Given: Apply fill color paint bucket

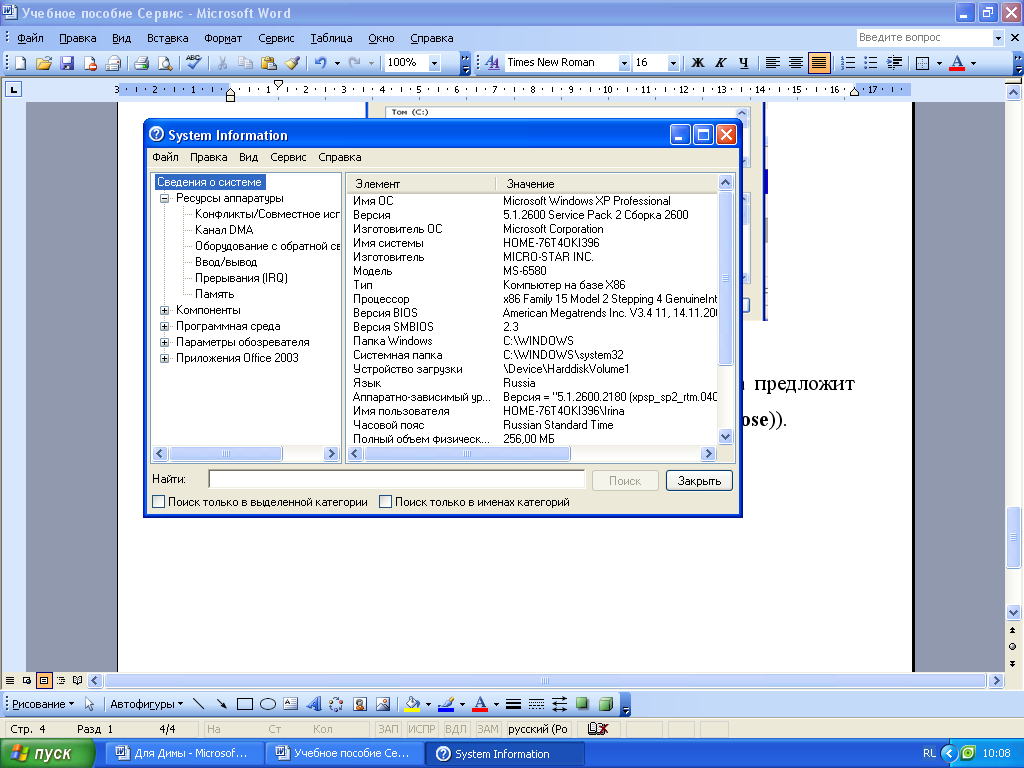Looking at the screenshot, I should [x=412, y=704].
